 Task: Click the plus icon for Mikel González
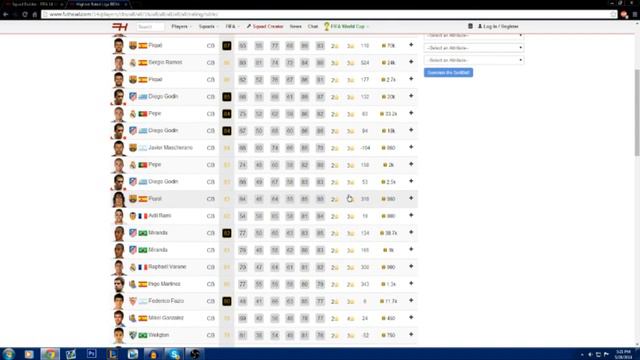pyautogui.click(x=411, y=318)
